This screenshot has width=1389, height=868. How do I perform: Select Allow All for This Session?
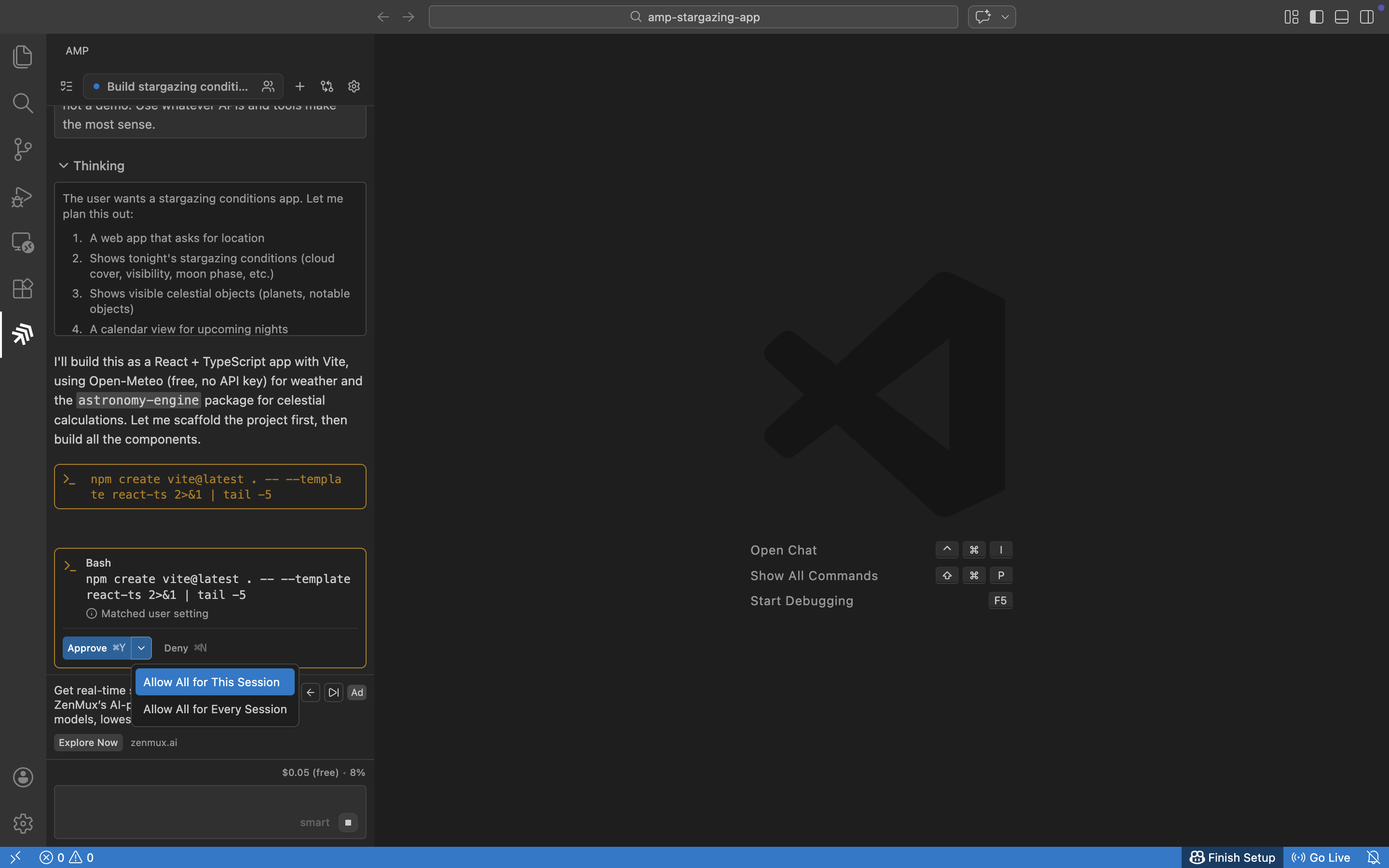[x=215, y=682]
